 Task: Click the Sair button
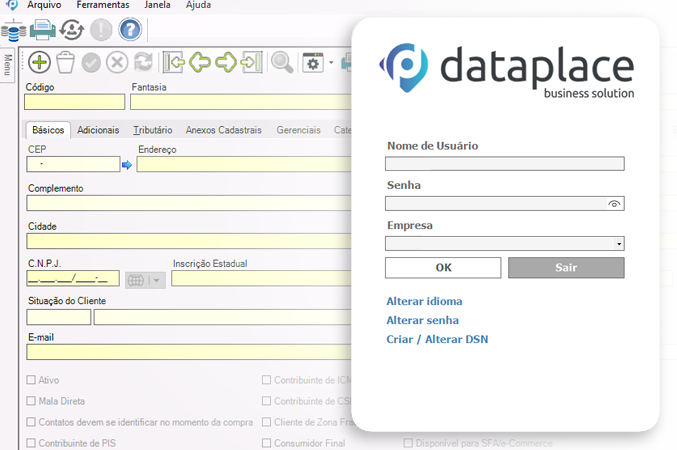tap(566, 268)
